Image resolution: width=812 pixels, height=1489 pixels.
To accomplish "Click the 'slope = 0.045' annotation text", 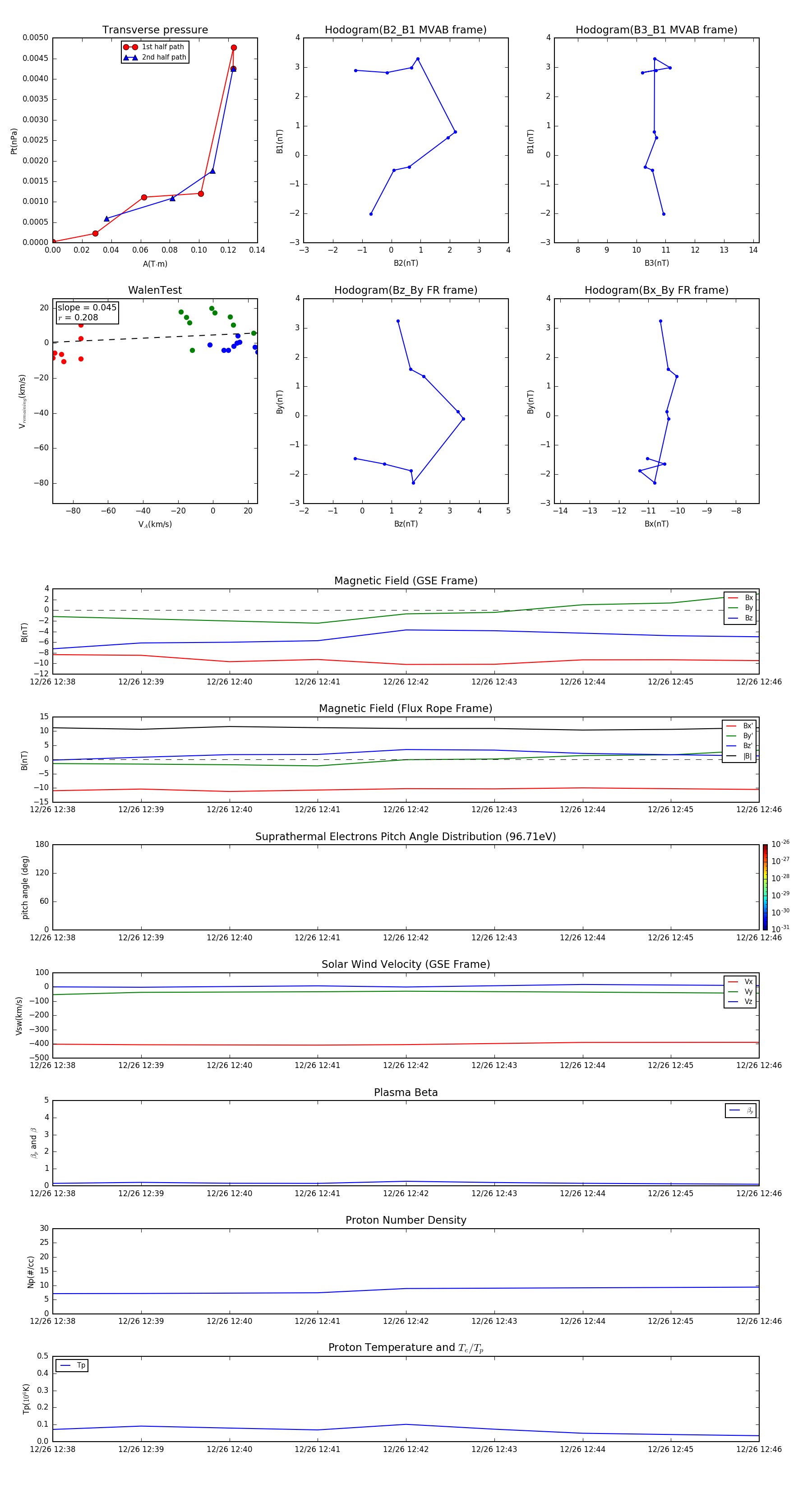I will [87, 308].
